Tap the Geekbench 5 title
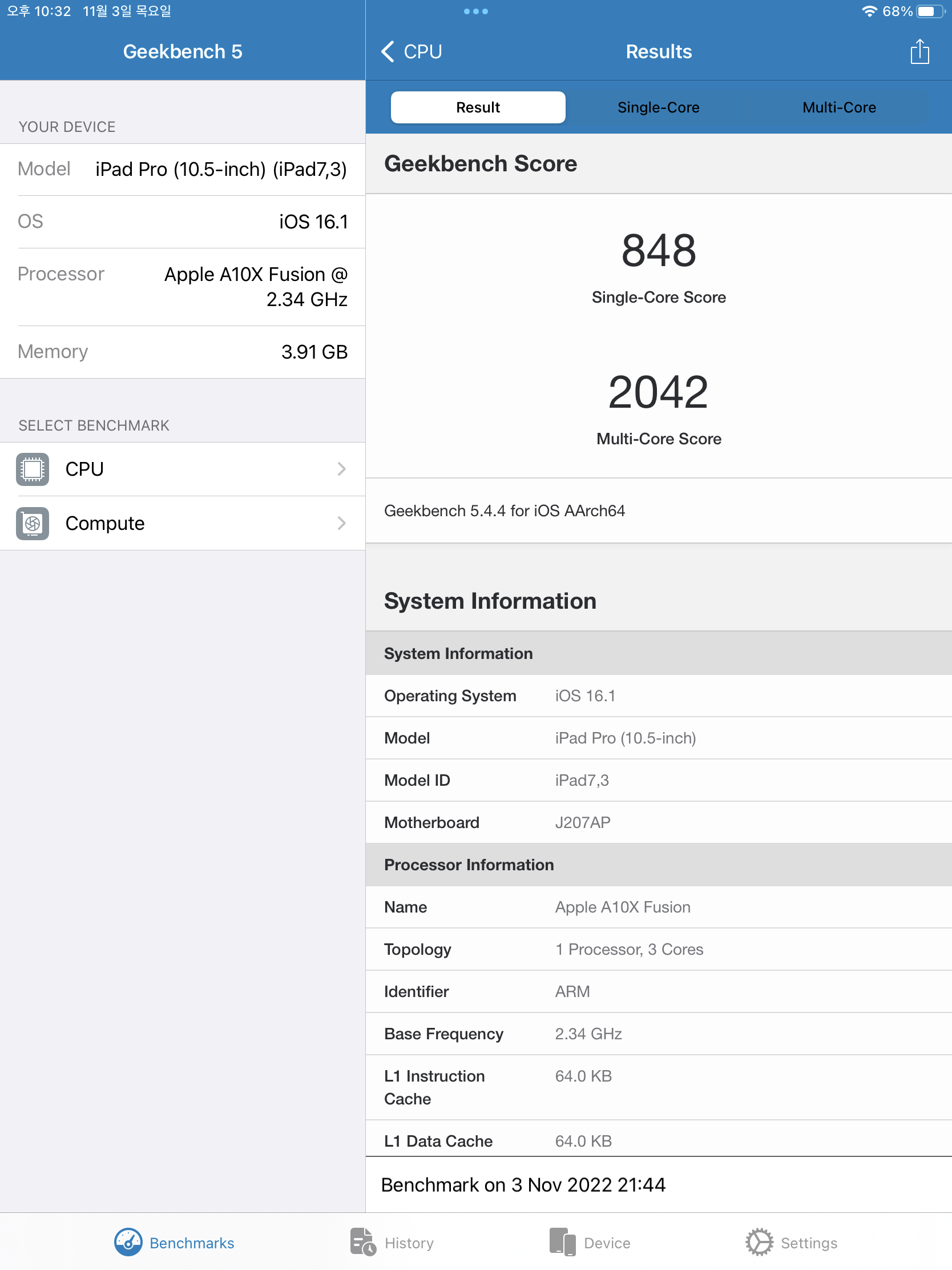This screenshot has height=1270, width=952. pos(183,51)
